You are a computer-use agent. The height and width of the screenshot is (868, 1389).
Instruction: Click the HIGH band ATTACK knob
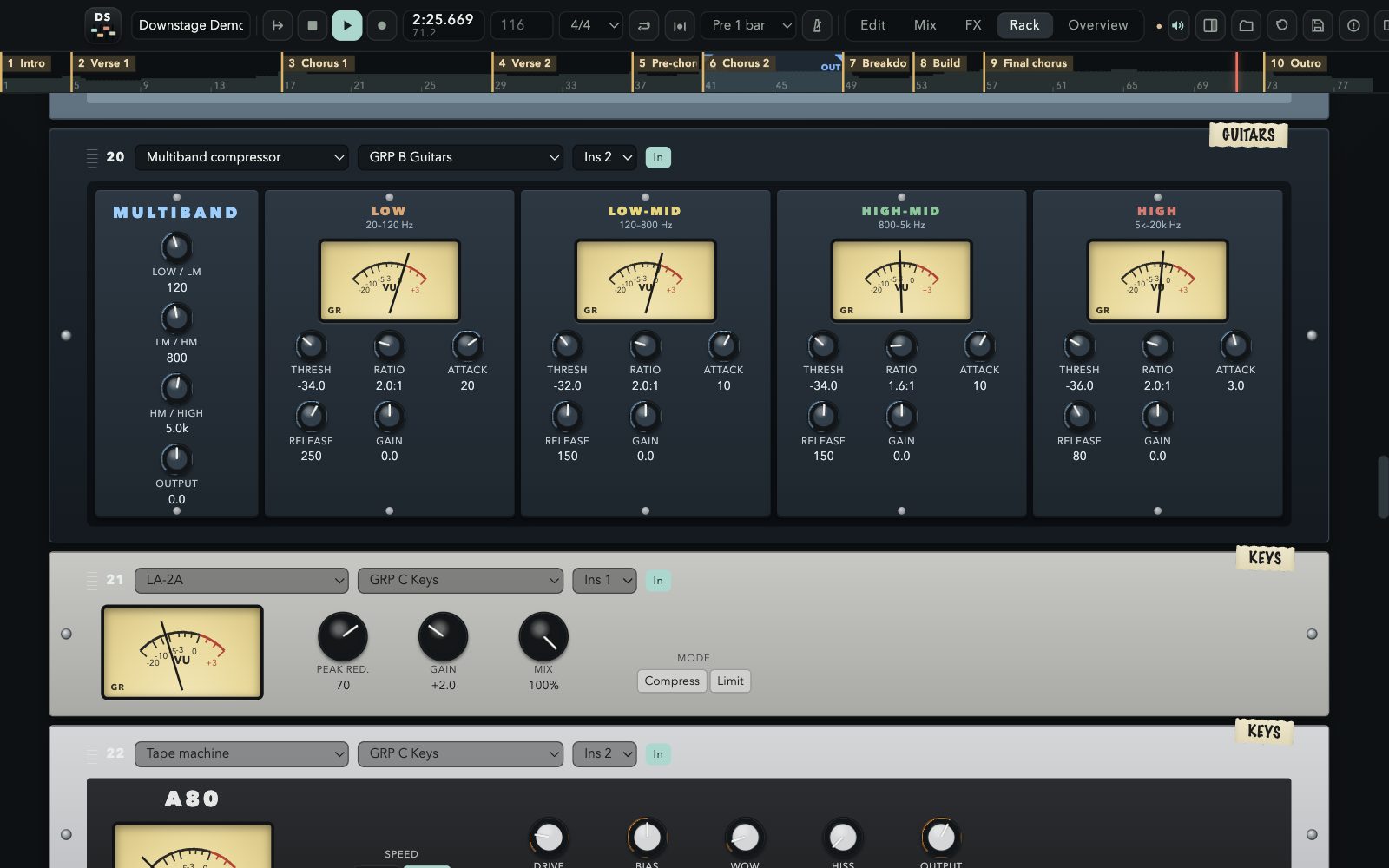pos(1235,345)
